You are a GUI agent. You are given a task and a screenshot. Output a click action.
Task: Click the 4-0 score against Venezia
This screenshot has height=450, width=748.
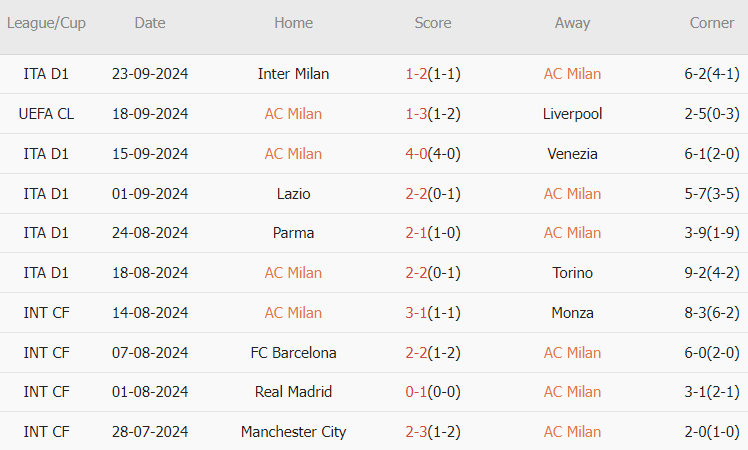(415, 154)
